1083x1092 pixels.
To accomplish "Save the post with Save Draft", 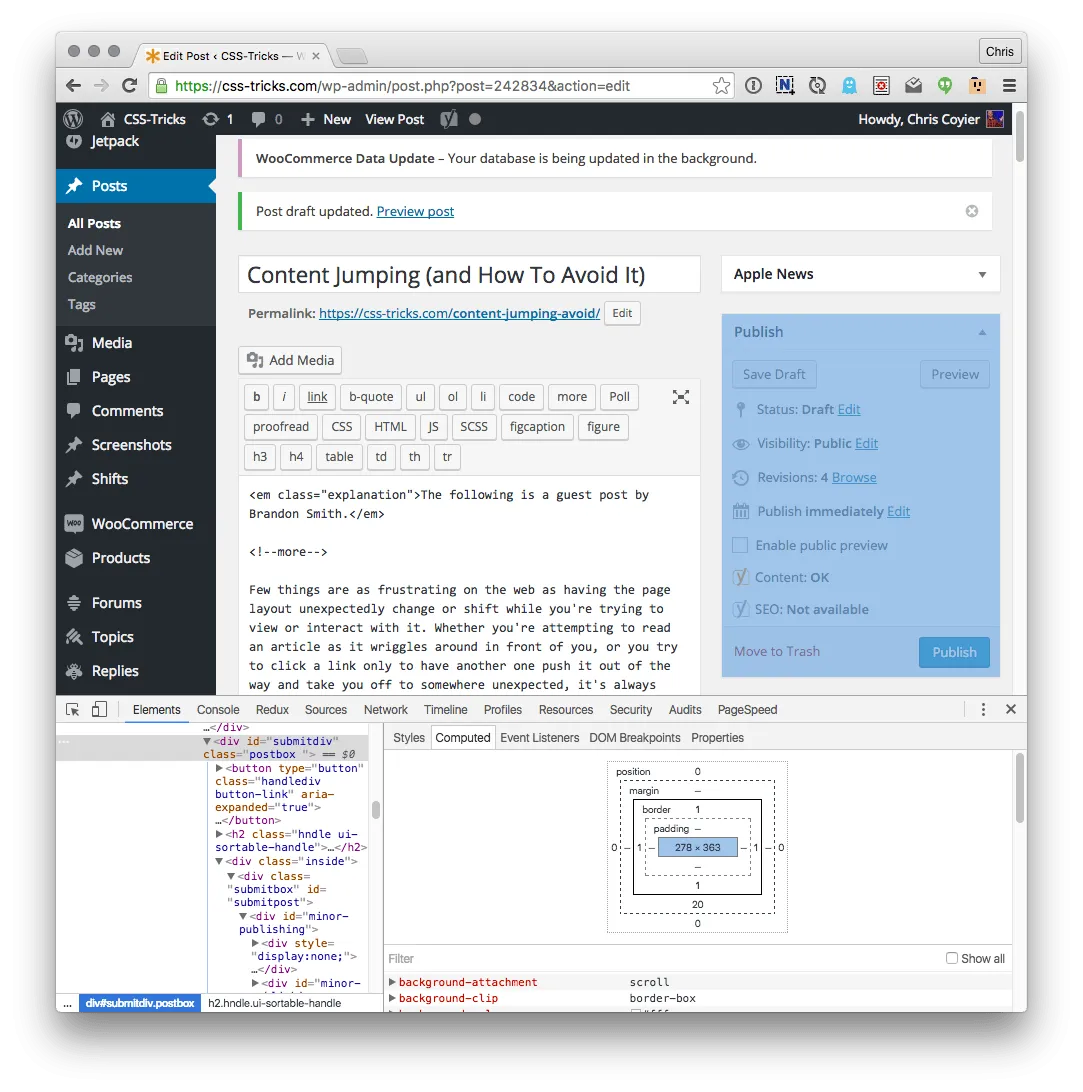I will [774, 375].
